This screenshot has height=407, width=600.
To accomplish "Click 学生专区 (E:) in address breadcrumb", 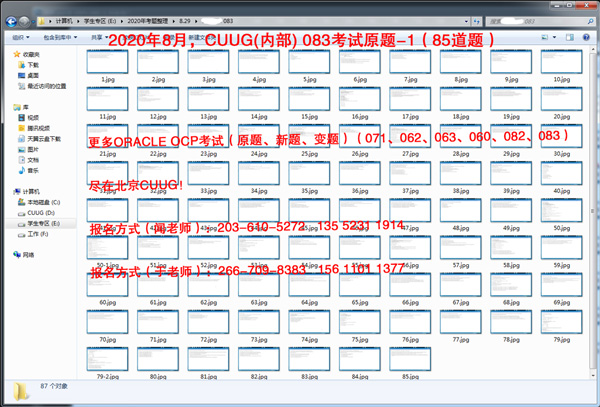I will pos(100,21).
